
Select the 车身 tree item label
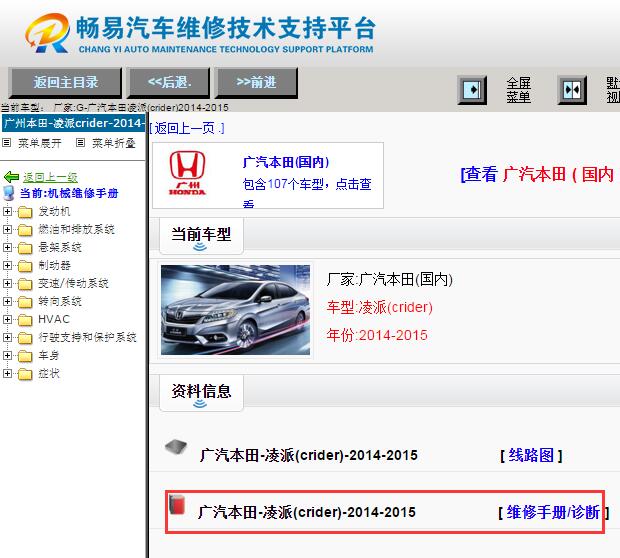pyautogui.click(x=49, y=355)
